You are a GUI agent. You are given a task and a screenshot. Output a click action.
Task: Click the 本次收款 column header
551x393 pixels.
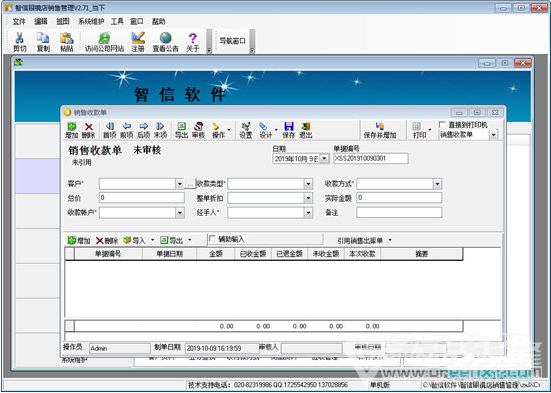(362, 254)
